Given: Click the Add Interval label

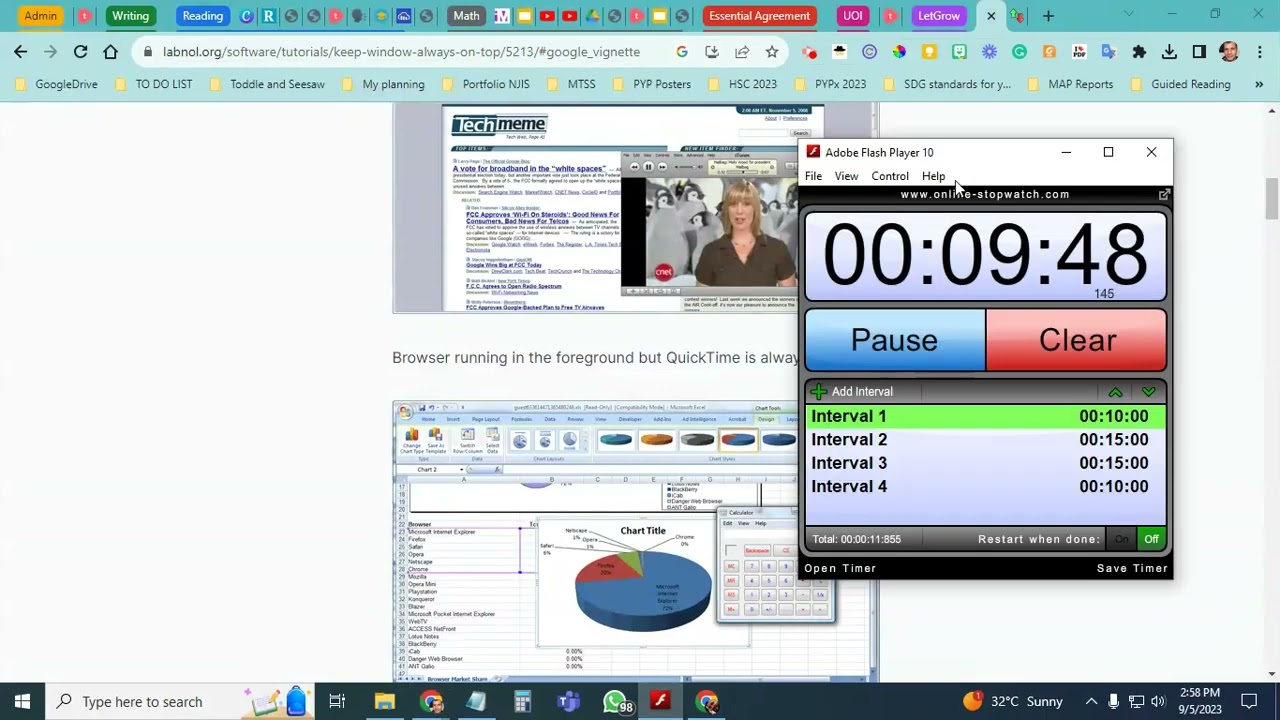Looking at the screenshot, I should pos(862,392).
